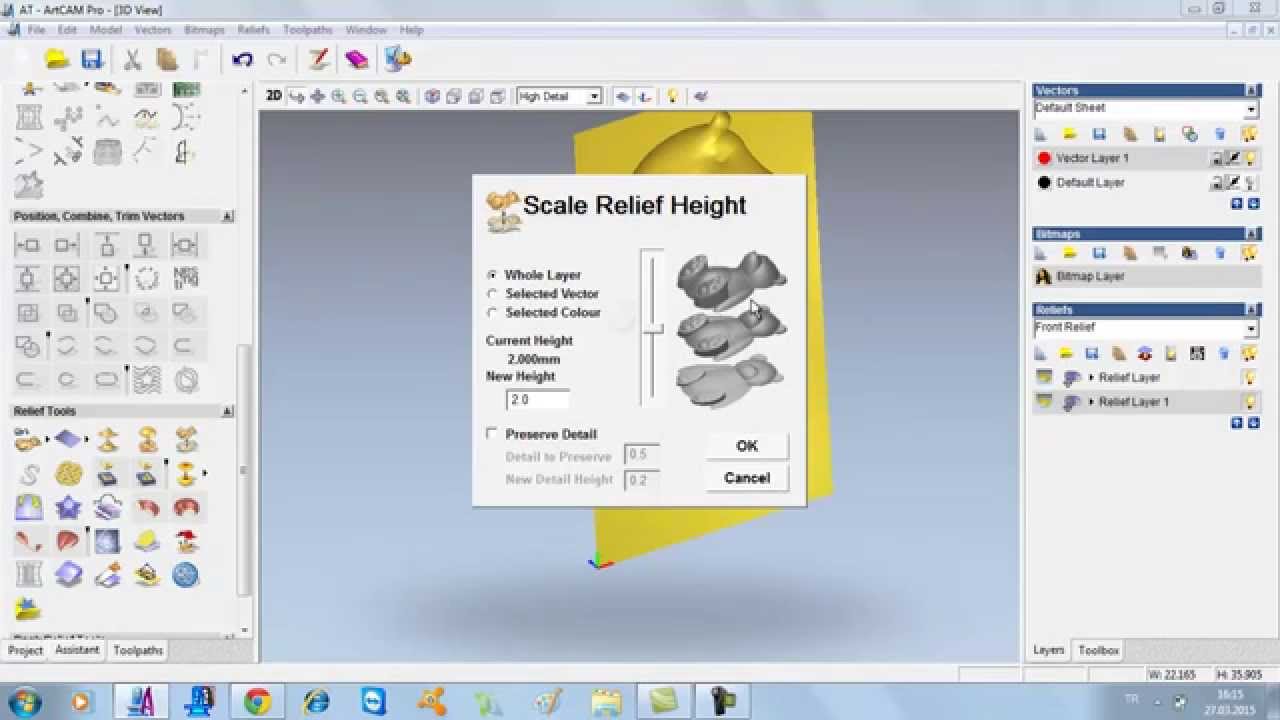Screen dimensions: 1280x720
Task: Click Cancel in Scale Relief Height dialog
Action: 747,478
